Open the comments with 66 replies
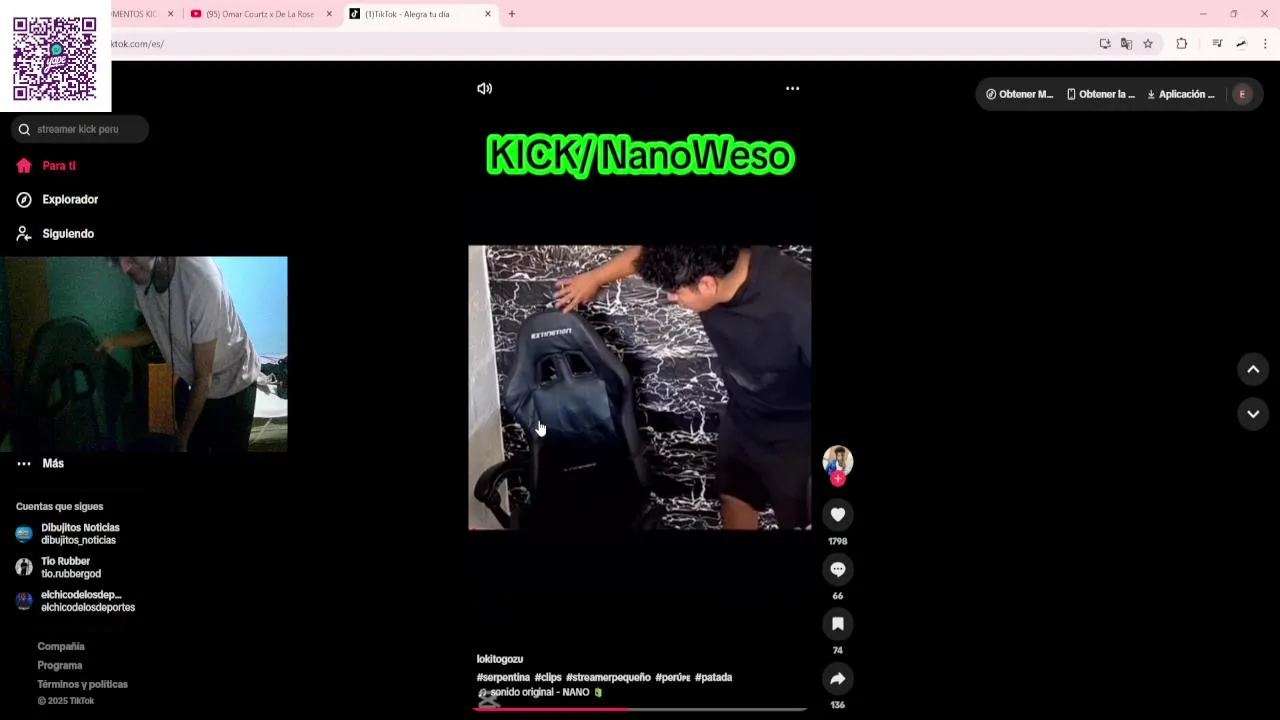 click(838, 569)
